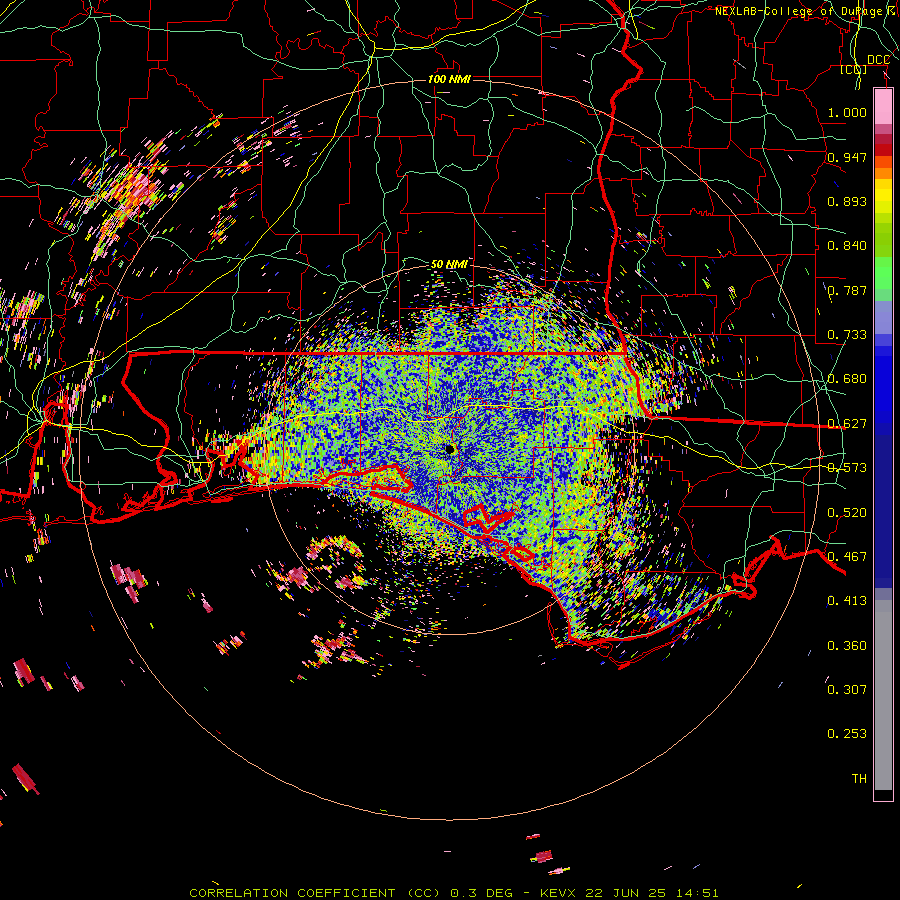Click the 0.840 legend value
The width and height of the screenshot is (900, 900).
pos(847,246)
